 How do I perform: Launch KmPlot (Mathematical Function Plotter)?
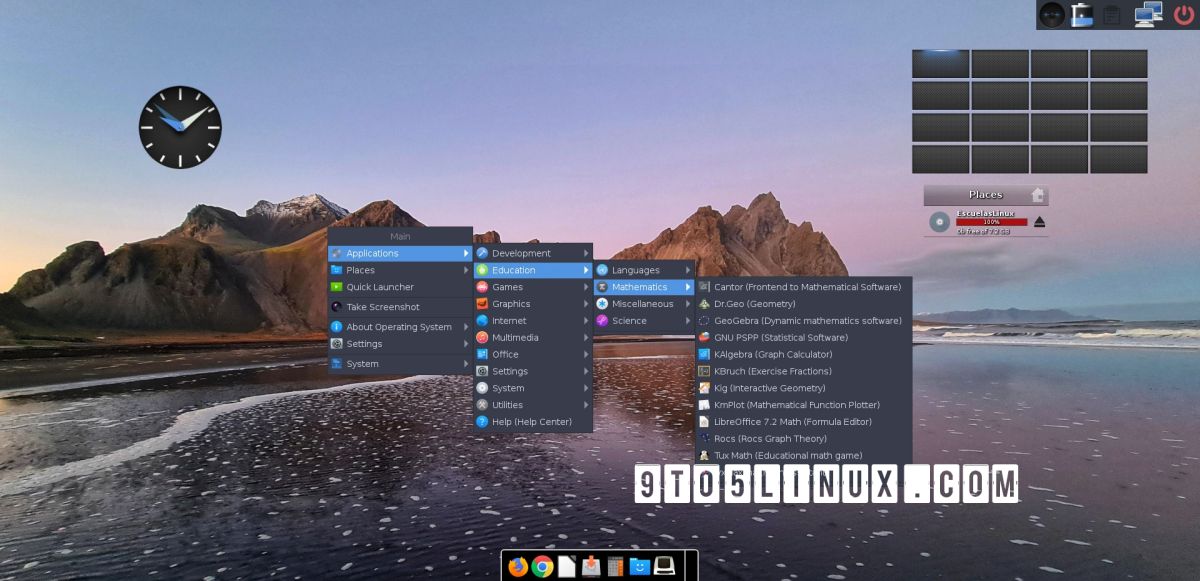pos(804,405)
